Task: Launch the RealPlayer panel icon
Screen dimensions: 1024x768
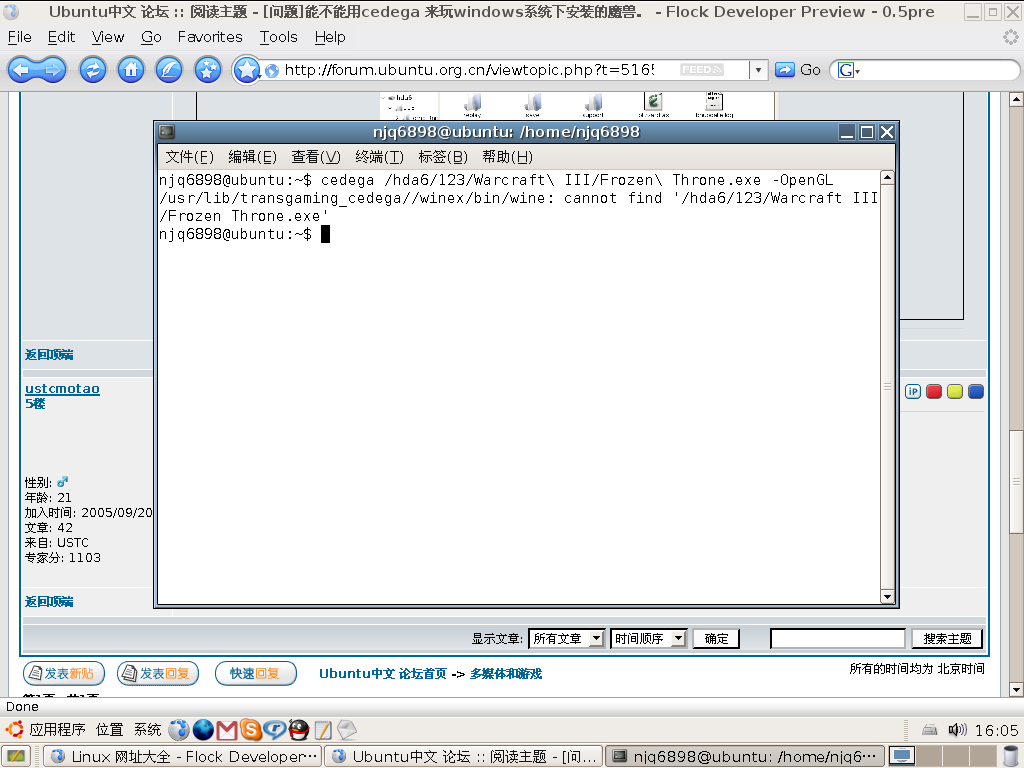Action: tap(274, 729)
